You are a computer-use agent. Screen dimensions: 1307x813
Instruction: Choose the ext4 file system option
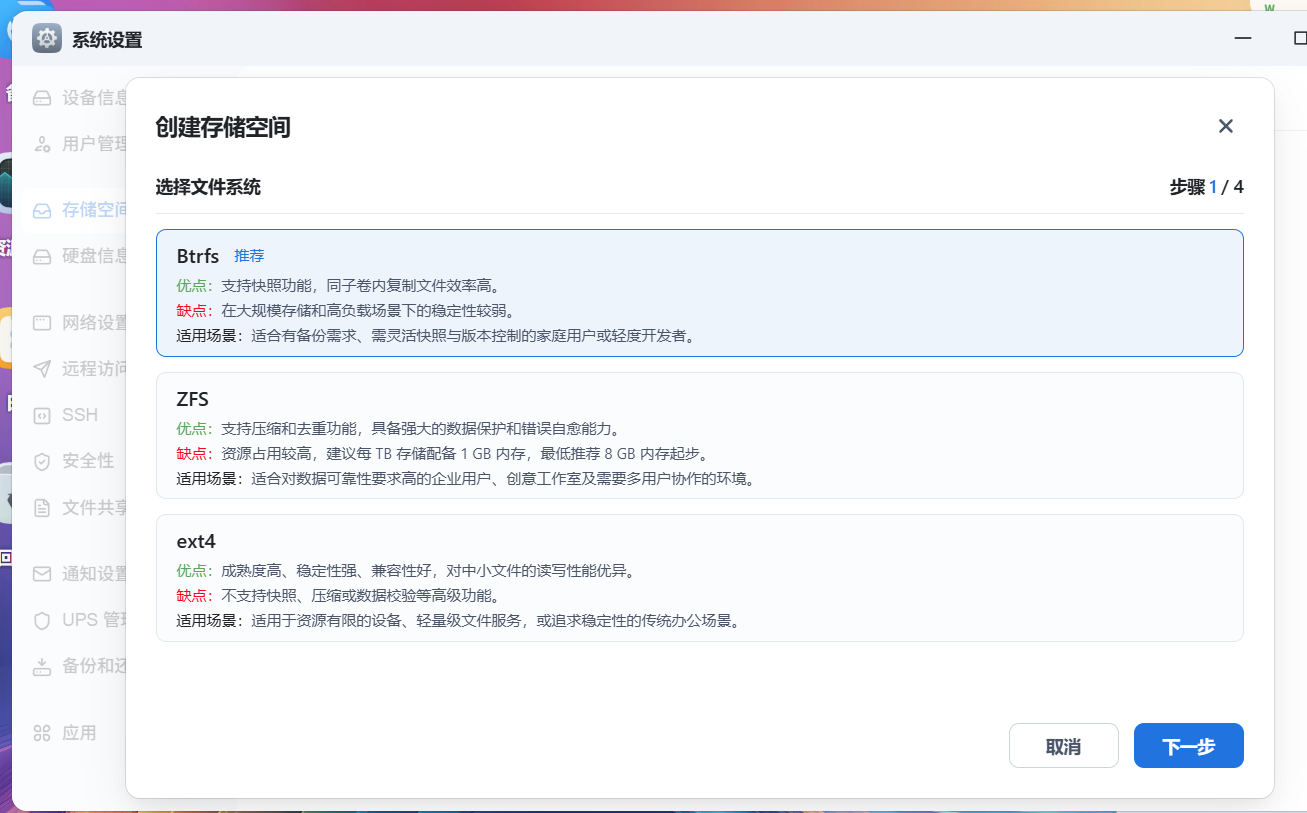tap(699, 577)
